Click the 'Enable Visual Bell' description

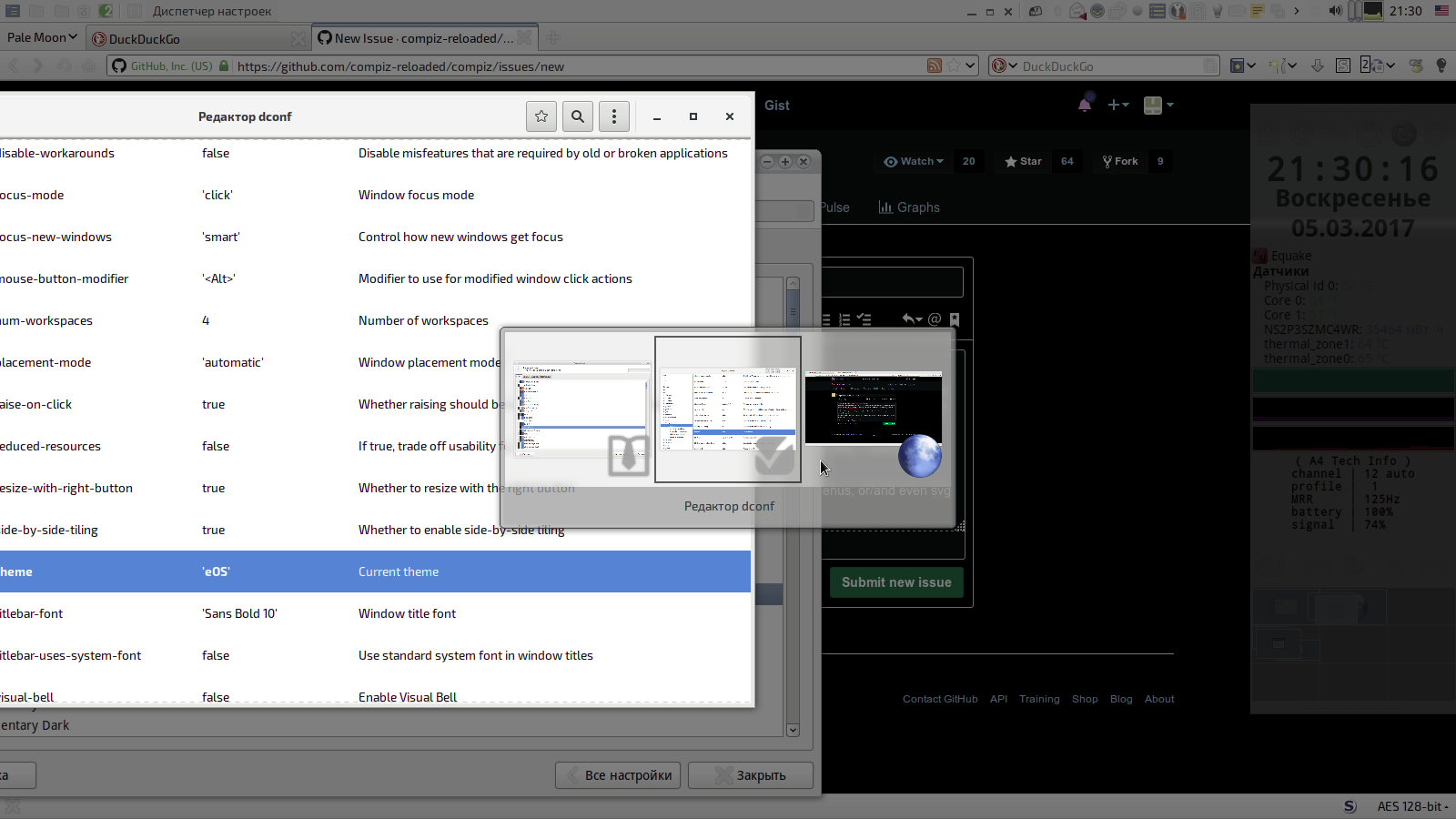[408, 697]
